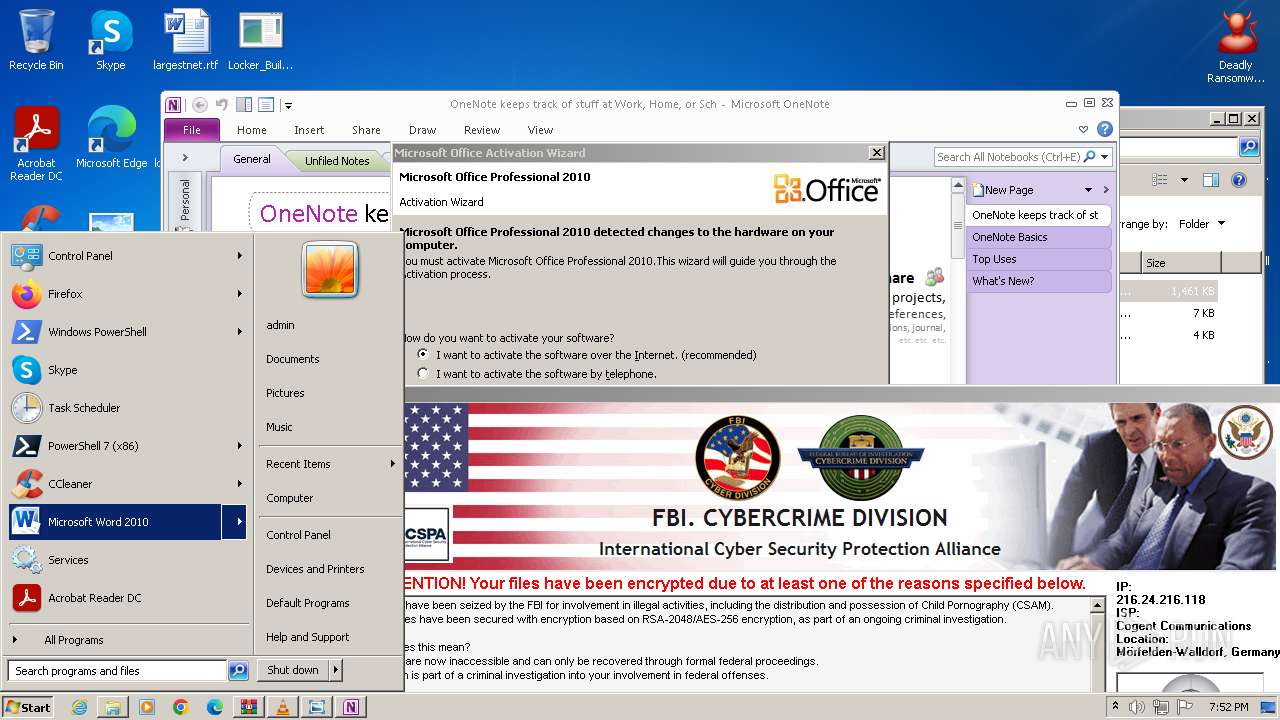Switch to the Draw ribbon tab
This screenshot has height=720, width=1280.
click(x=423, y=130)
